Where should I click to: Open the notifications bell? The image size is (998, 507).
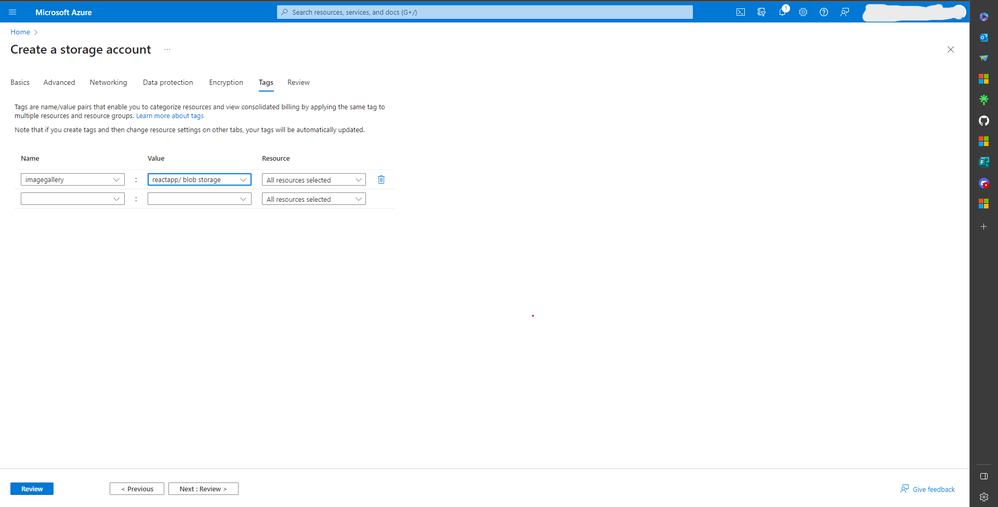coord(782,12)
